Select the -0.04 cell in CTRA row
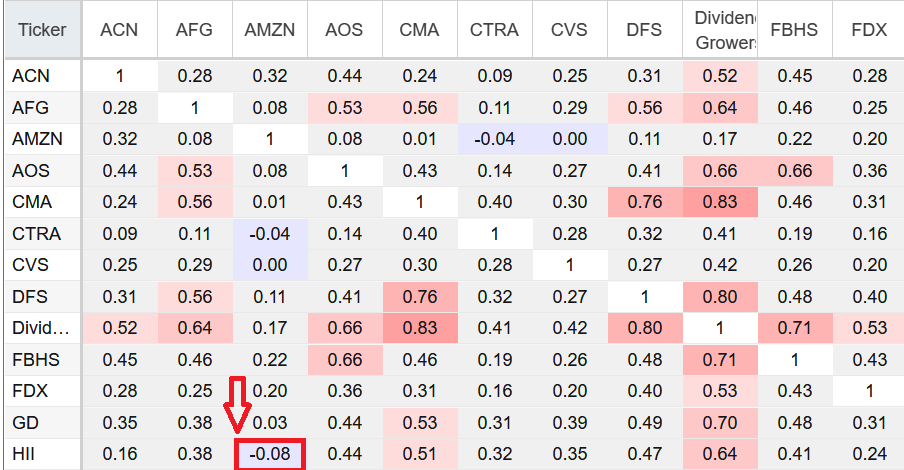Image resolution: width=904 pixels, height=470 pixels. (270, 234)
